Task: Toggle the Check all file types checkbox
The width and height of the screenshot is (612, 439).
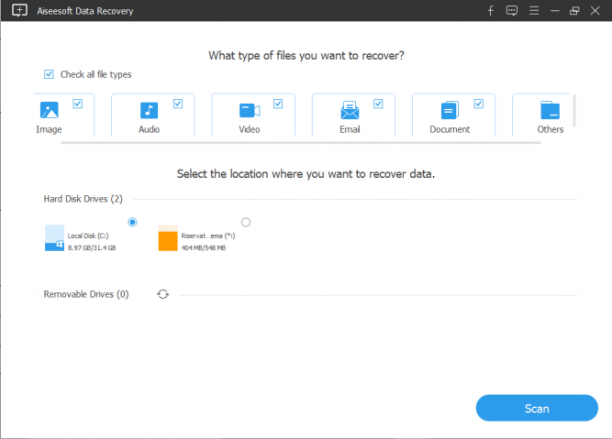Action: click(49, 74)
